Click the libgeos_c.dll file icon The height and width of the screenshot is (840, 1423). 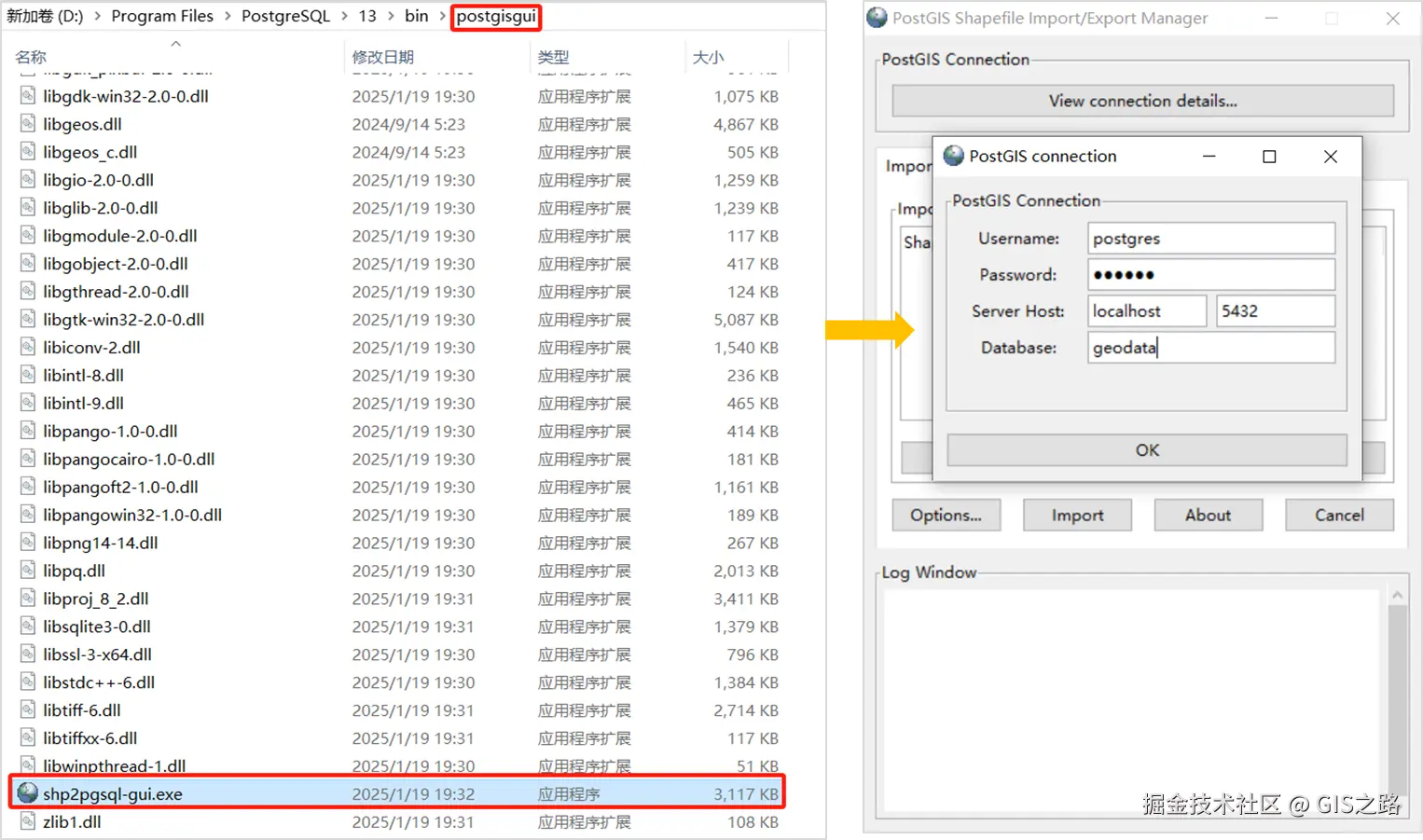tap(28, 152)
